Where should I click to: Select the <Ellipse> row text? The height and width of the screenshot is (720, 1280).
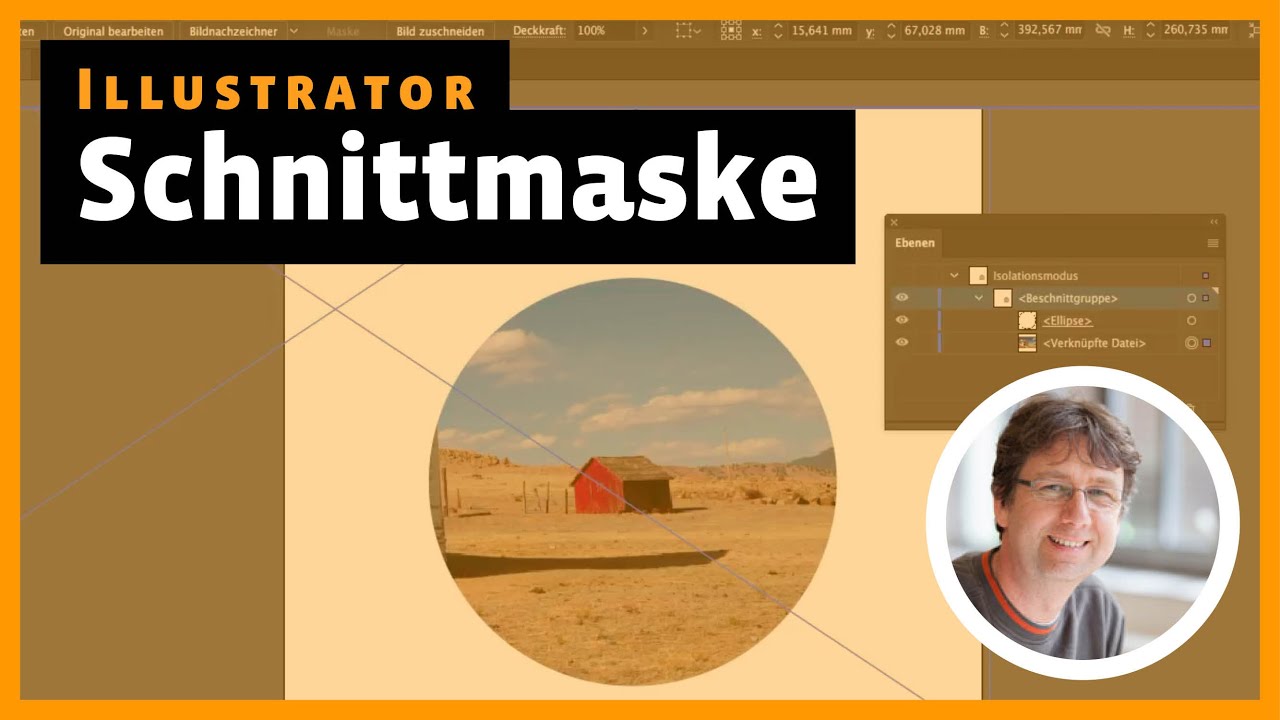point(1067,321)
